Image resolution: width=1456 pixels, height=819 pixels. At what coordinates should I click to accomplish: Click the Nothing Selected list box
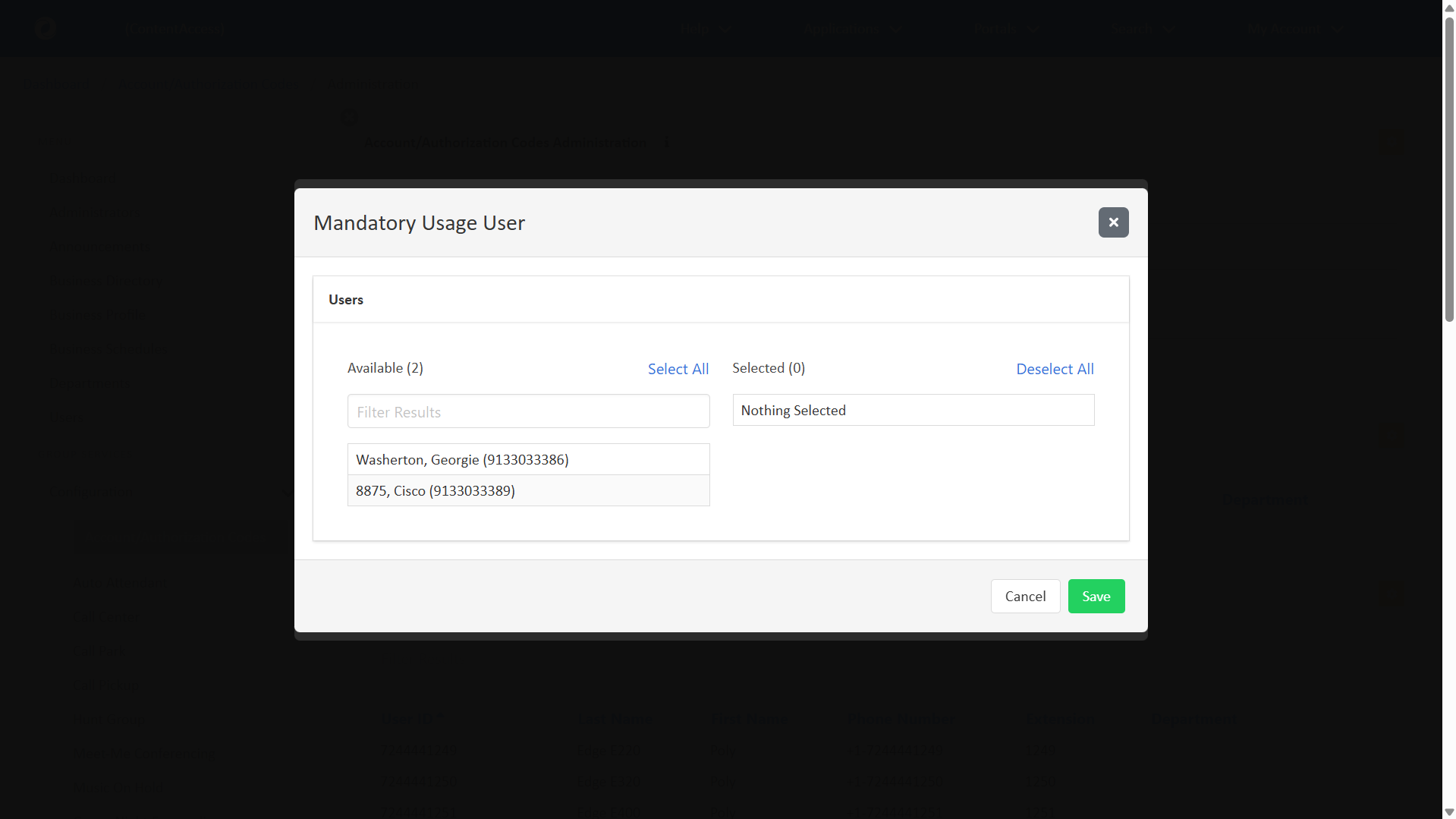click(913, 410)
